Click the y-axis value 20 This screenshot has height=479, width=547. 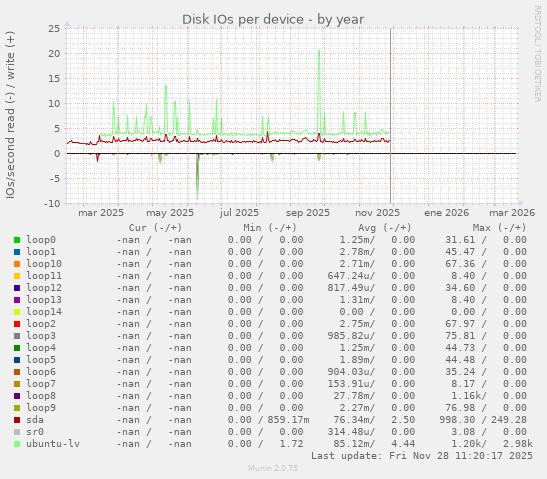54,54
